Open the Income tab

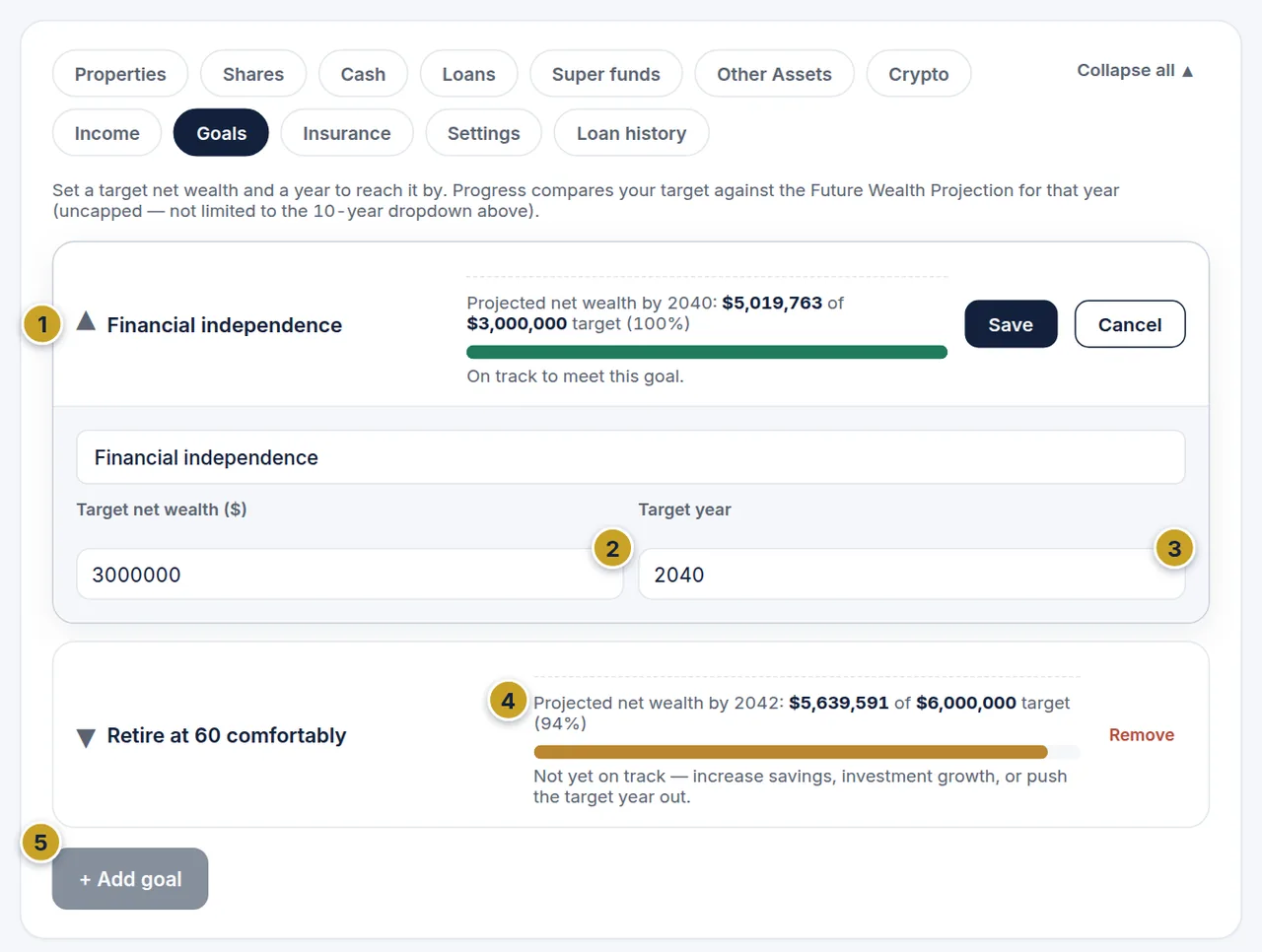(x=106, y=133)
